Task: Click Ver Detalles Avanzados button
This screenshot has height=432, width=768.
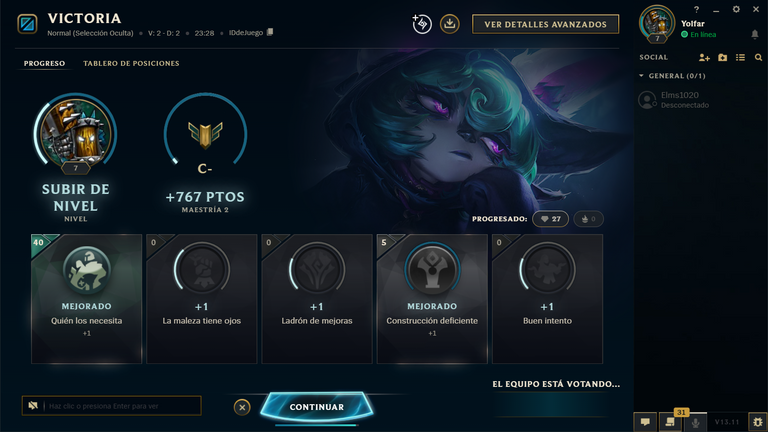Action: 545,24
